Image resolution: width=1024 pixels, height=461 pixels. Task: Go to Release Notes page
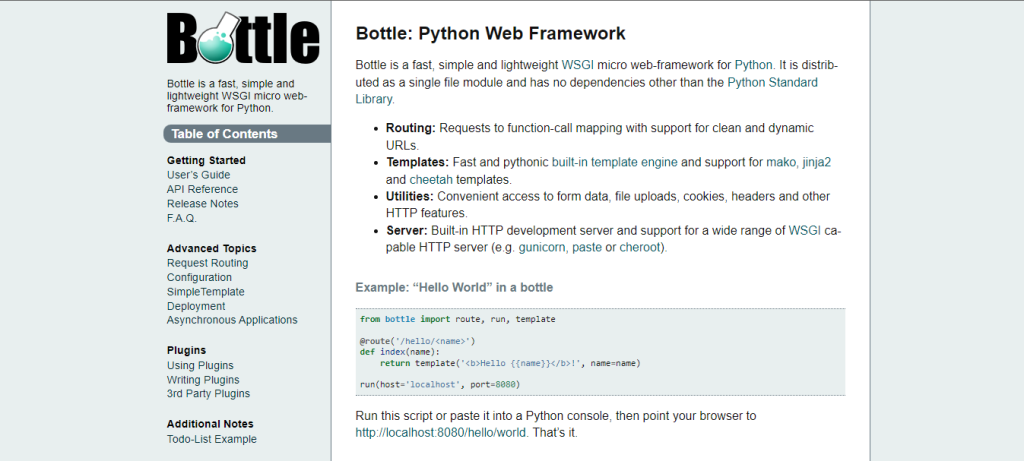click(202, 204)
